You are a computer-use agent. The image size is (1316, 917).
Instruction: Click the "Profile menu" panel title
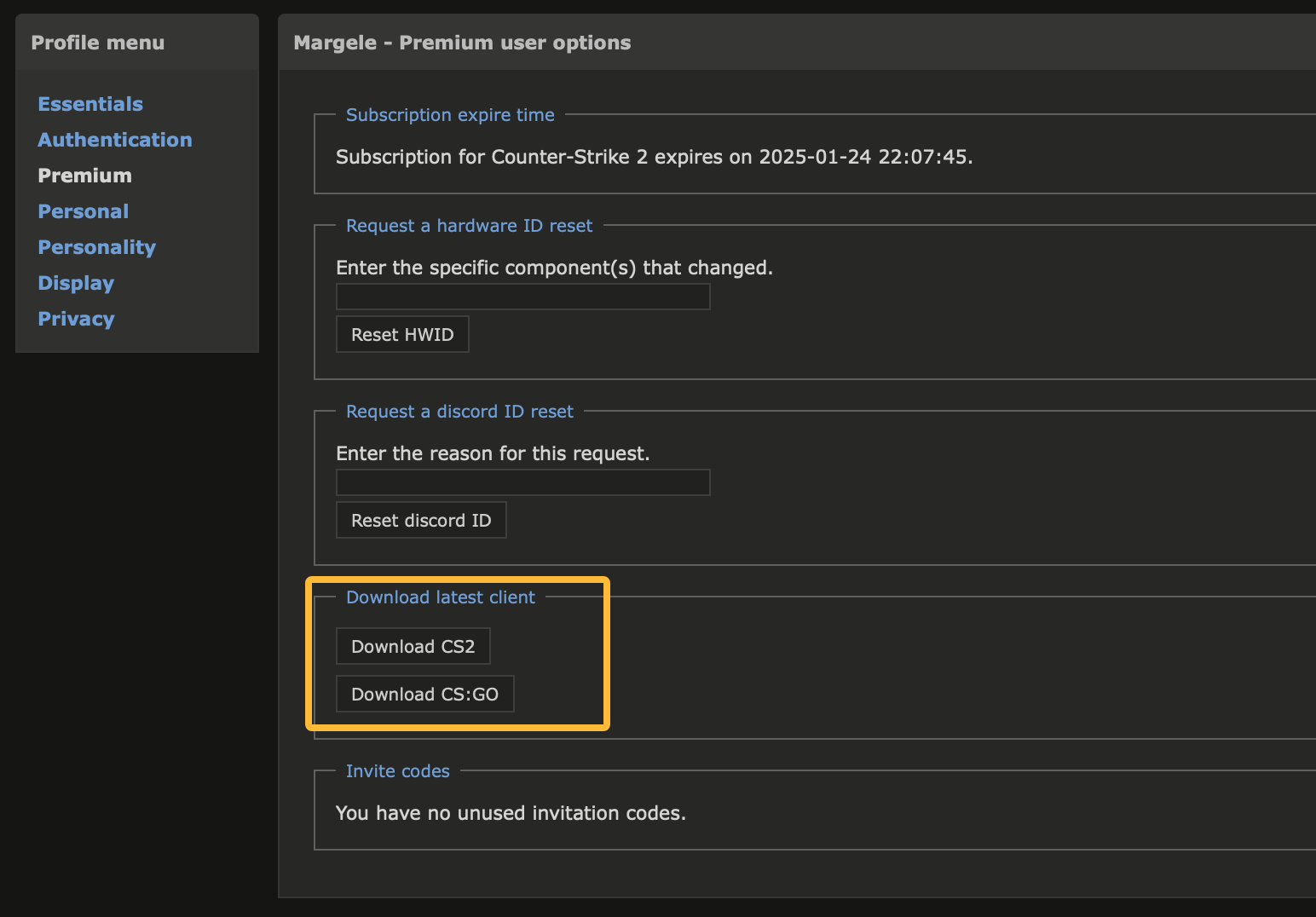(98, 43)
